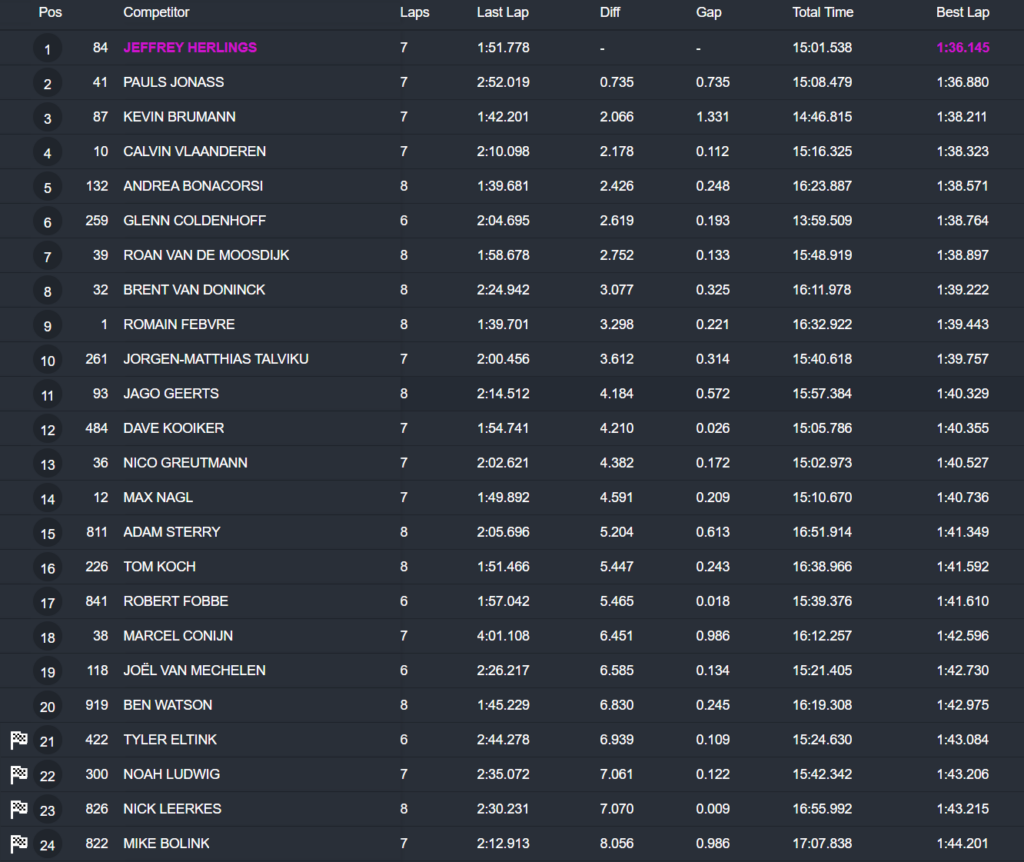
Task: Sort the table by Best Lap header
Action: [962, 13]
